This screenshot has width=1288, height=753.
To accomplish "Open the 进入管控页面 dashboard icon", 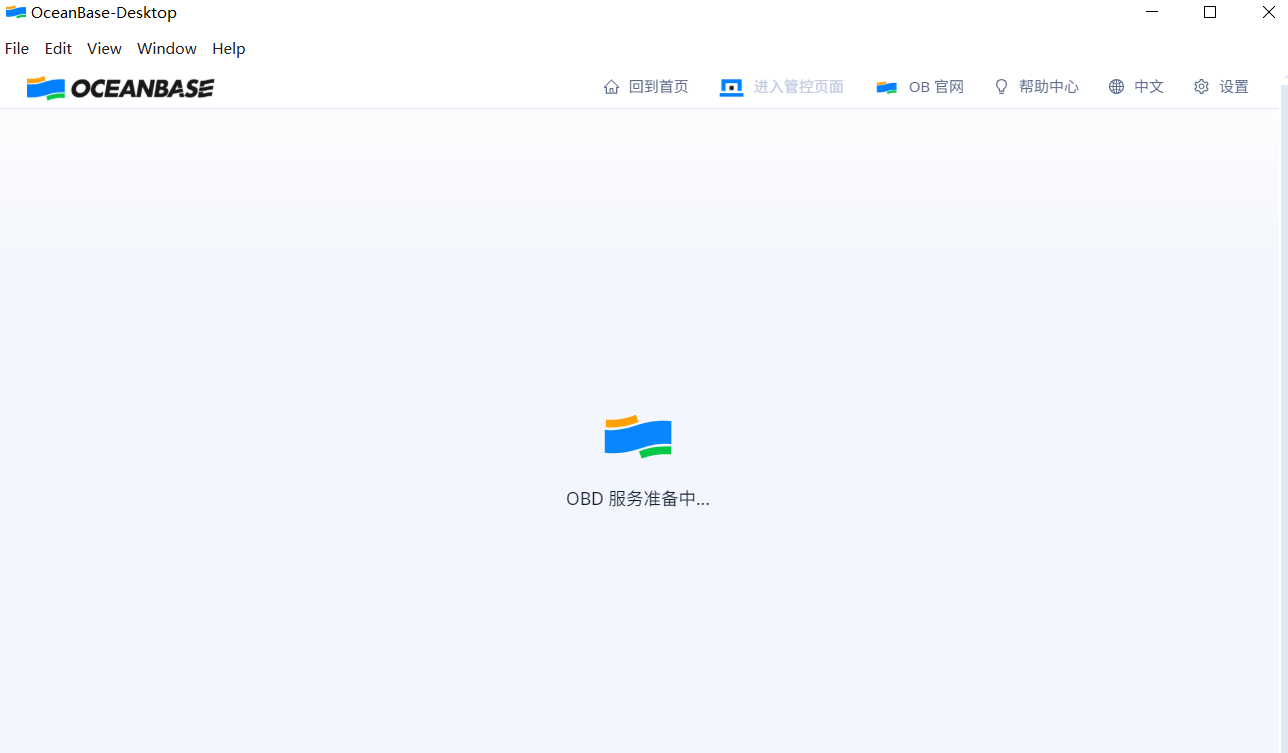I will [x=731, y=86].
